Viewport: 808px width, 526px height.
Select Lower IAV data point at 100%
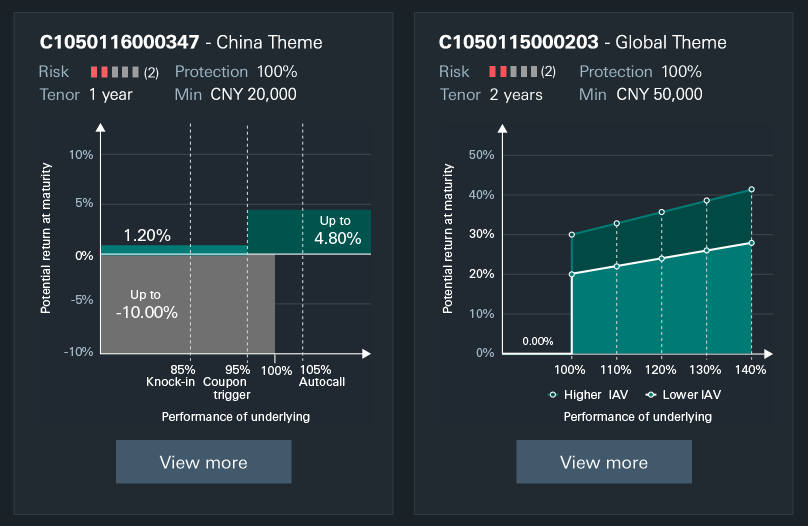[571, 274]
